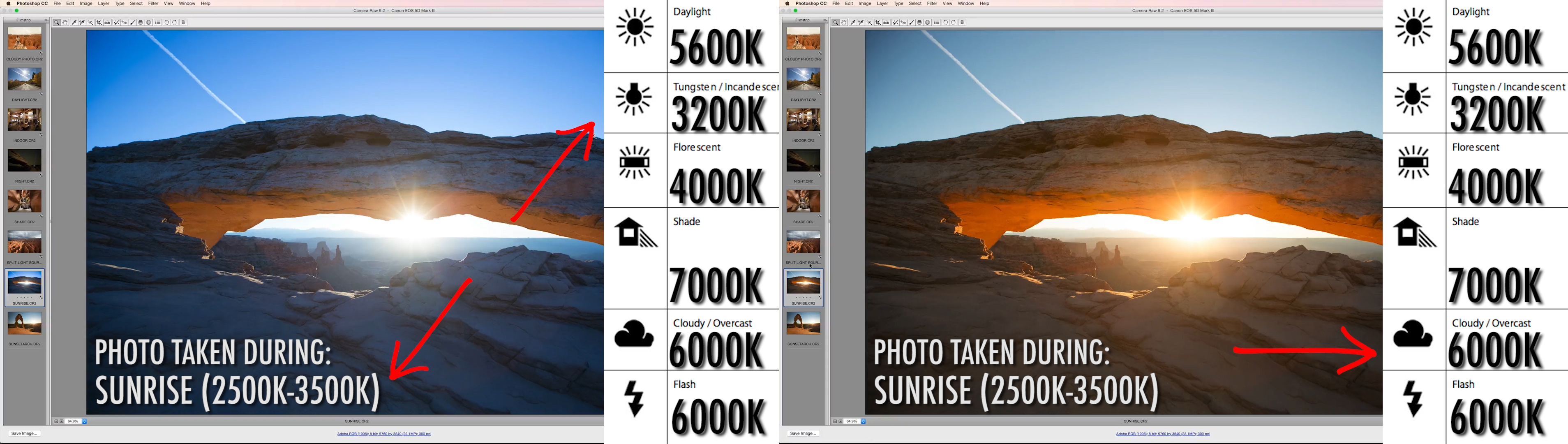Click 64.9% zoom field in left window
Image resolution: width=1568 pixels, height=444 pixels.
(x=73, y=421)
